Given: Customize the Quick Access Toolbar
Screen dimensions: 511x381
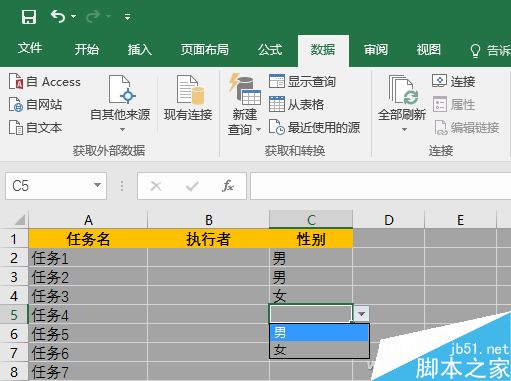Looking at the screenshot, I should pyautogui.click(x=127, y=17).
